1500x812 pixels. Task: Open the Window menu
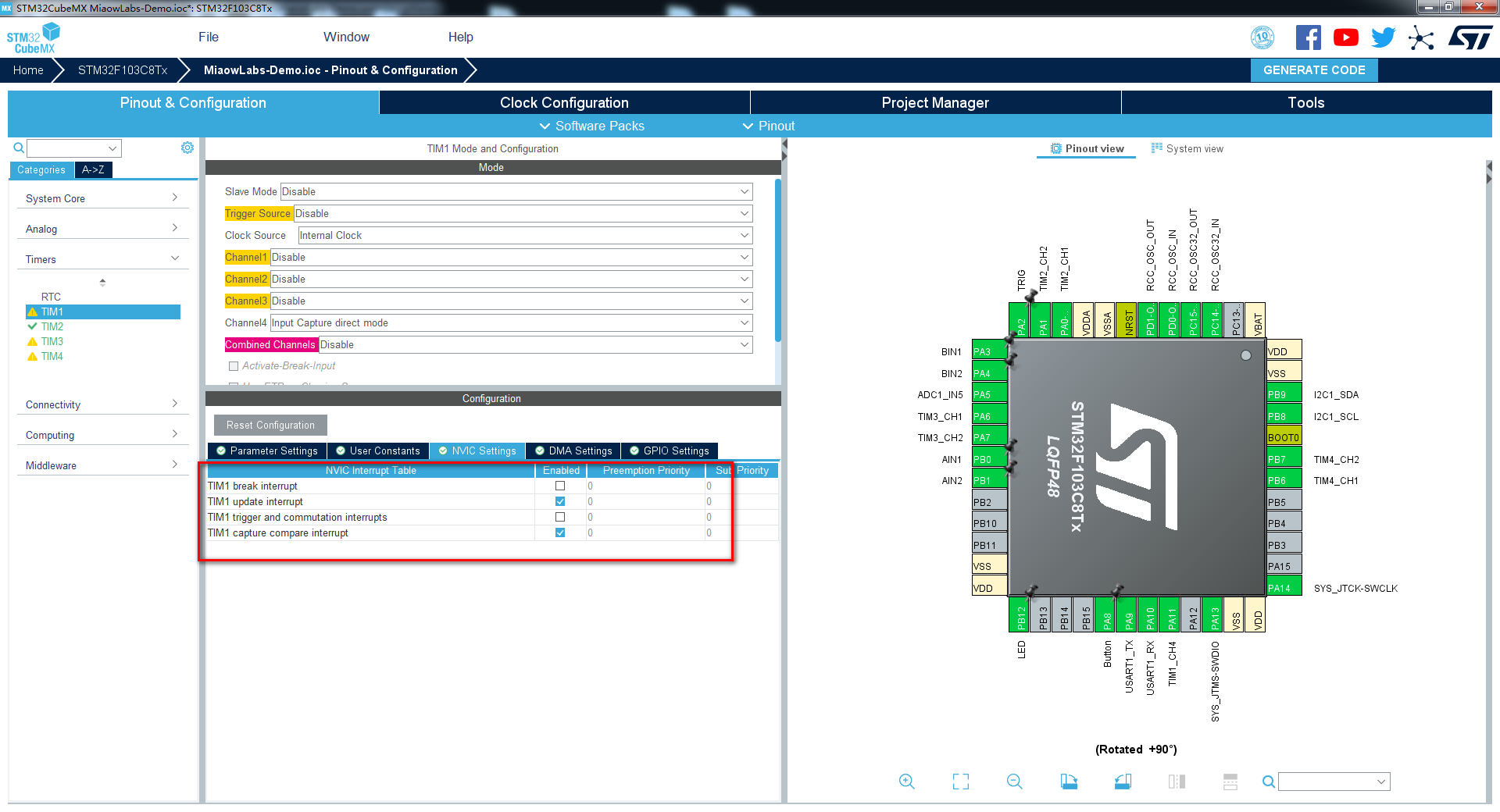pos(346,37)
